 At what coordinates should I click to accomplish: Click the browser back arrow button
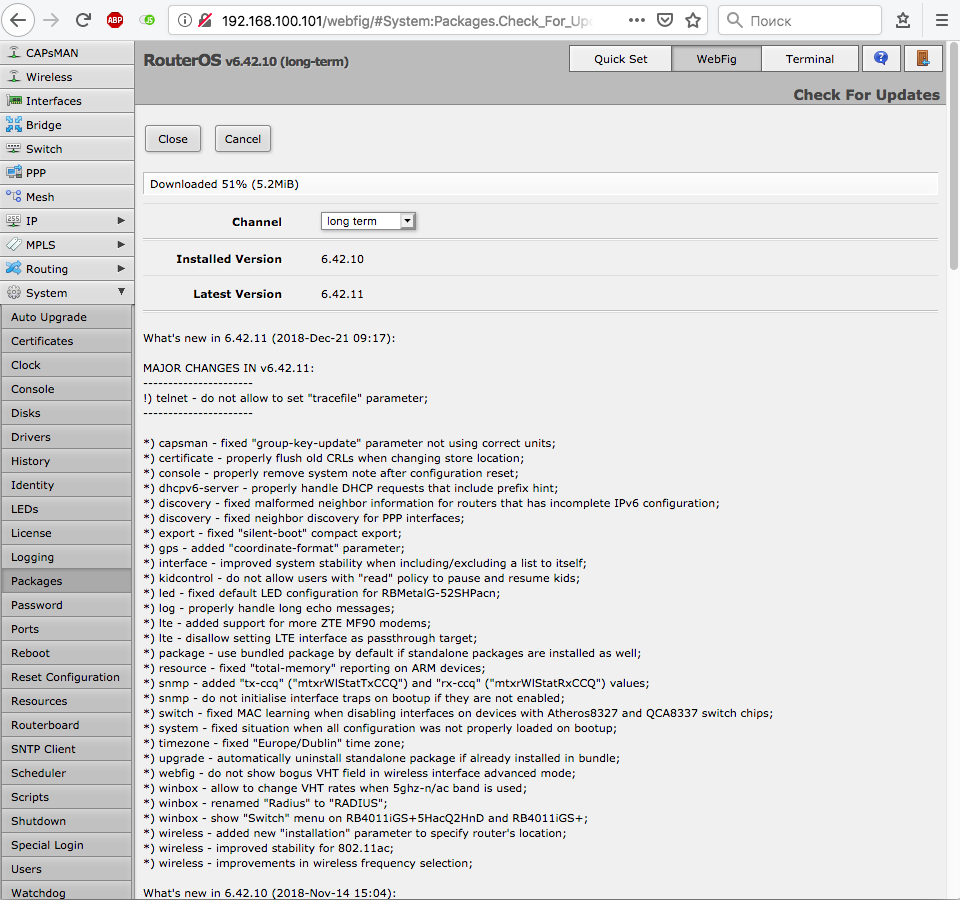point(18,20)
